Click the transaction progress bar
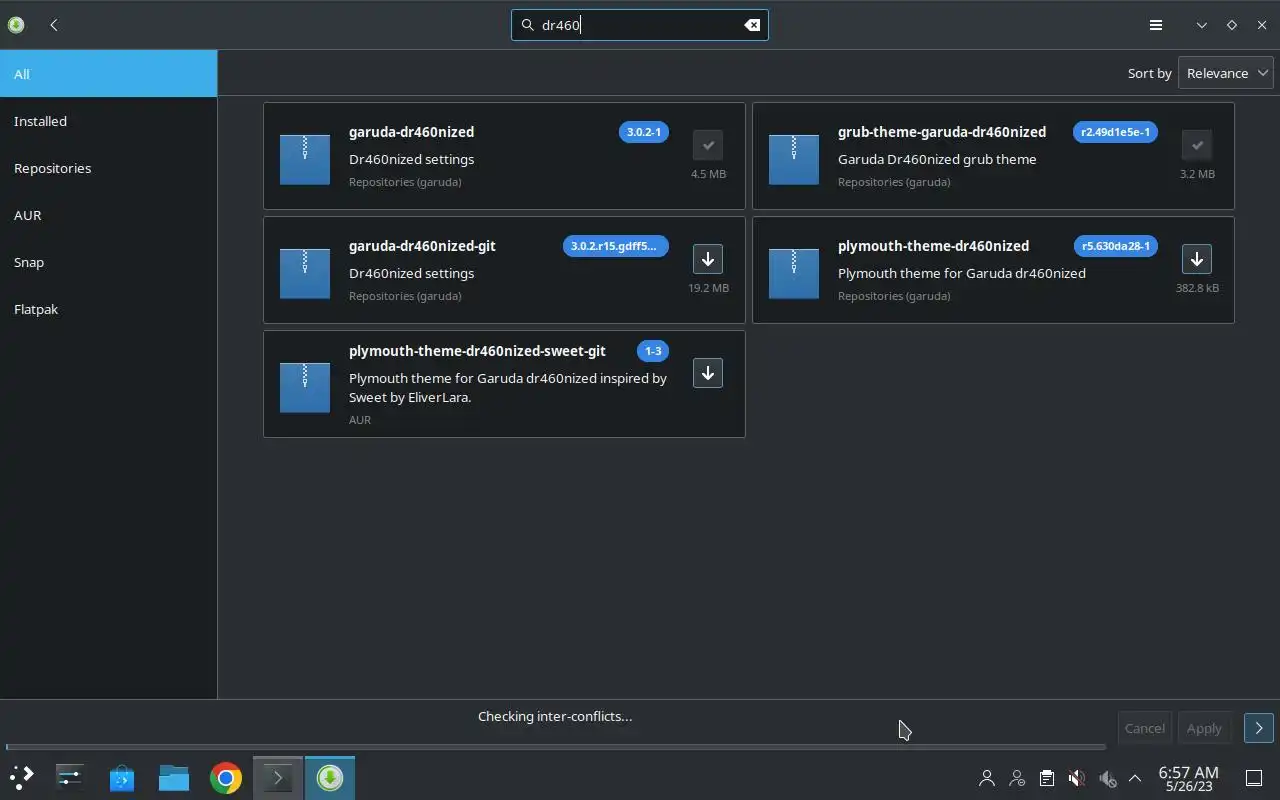Screen dimensions: 1280x800 pos(556,747)
